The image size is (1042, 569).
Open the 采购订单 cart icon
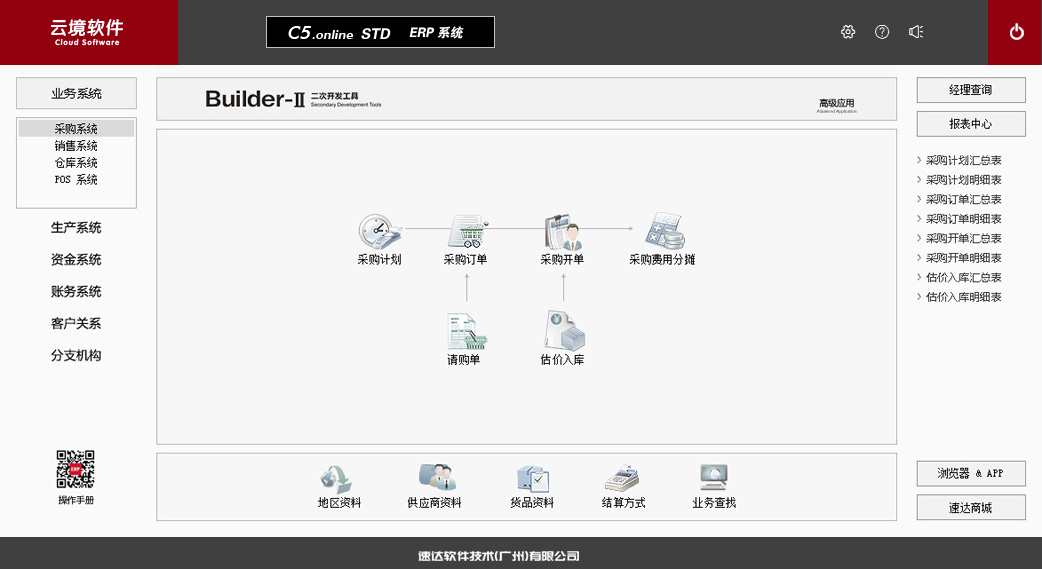click(466, 231)
